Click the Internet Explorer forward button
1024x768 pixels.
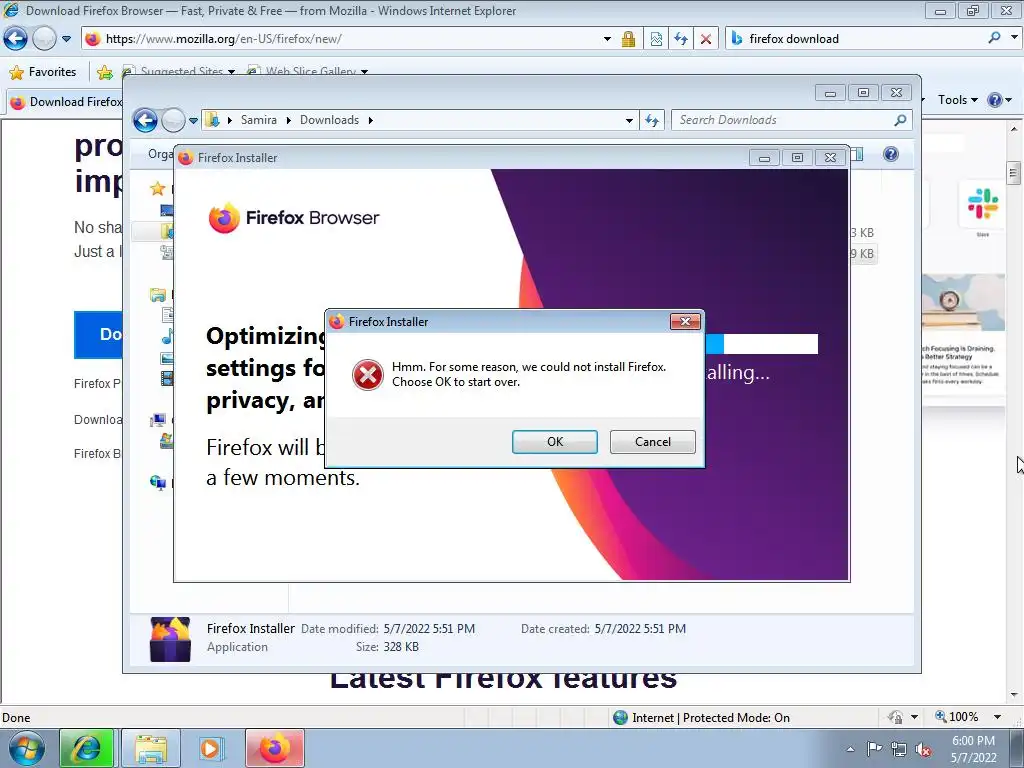(44, 39)
